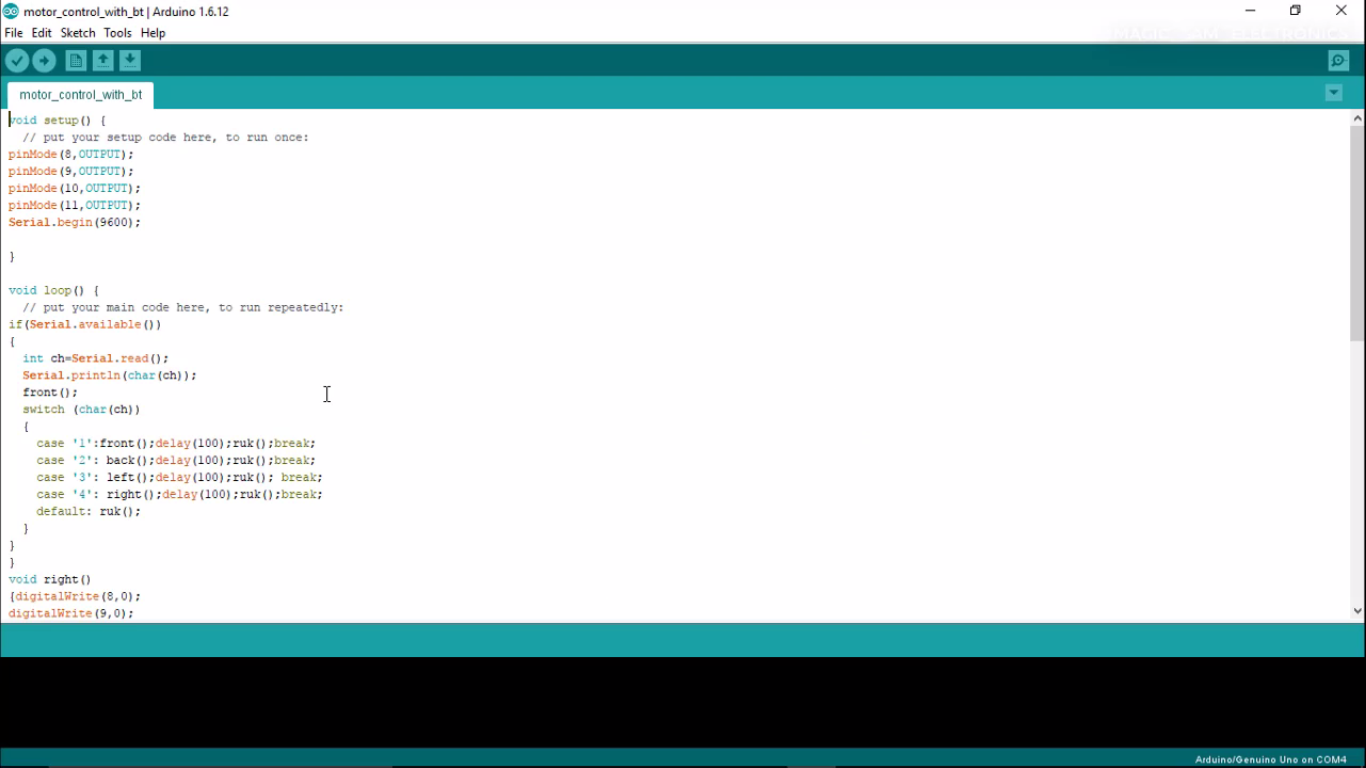This screenshot has height=768, width=1366.
Task: Click the Verify sketch checkmark icon
Action: pyautogui.click(x=17, y=61)
